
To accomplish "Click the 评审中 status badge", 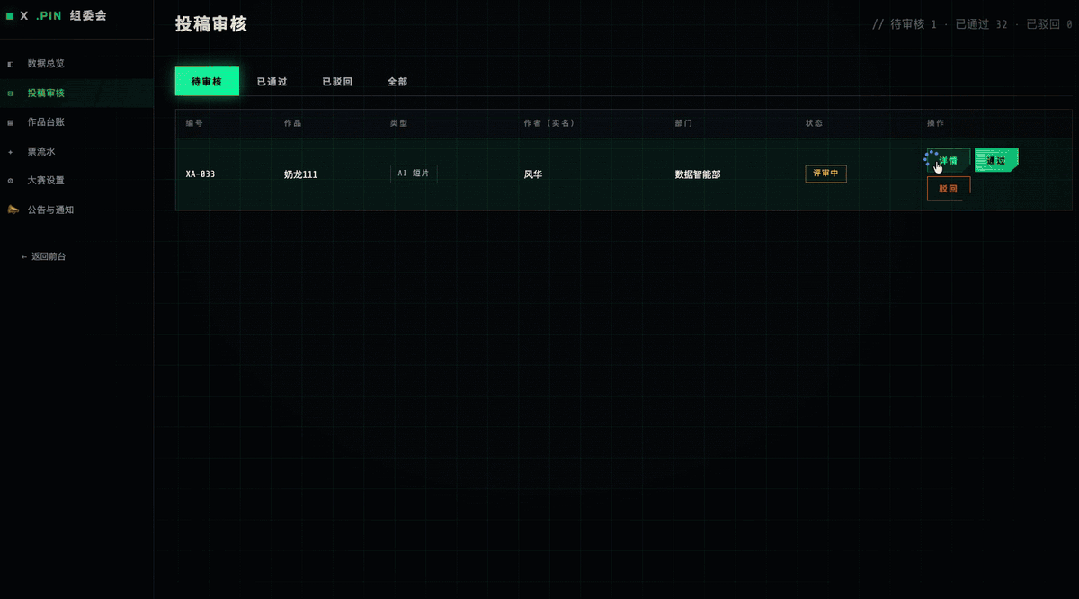I will tap(826, 174).
